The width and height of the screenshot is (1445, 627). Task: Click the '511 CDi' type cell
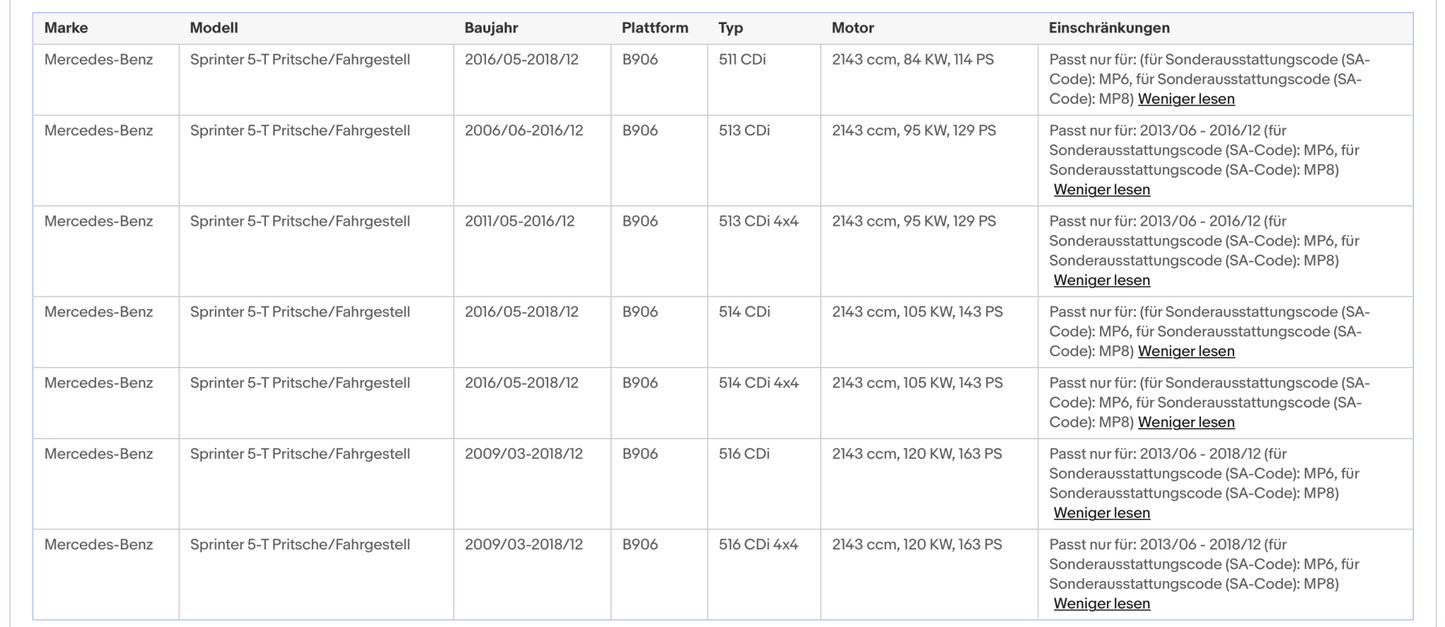[744, 60]
